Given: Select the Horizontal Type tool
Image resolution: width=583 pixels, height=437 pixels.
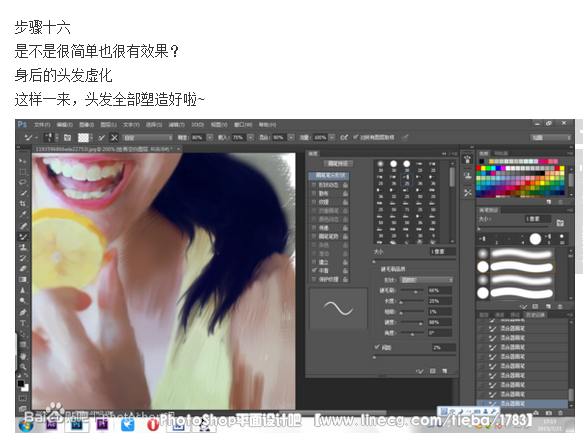Looking at the screenshot, I should click(x=23, y=323).
